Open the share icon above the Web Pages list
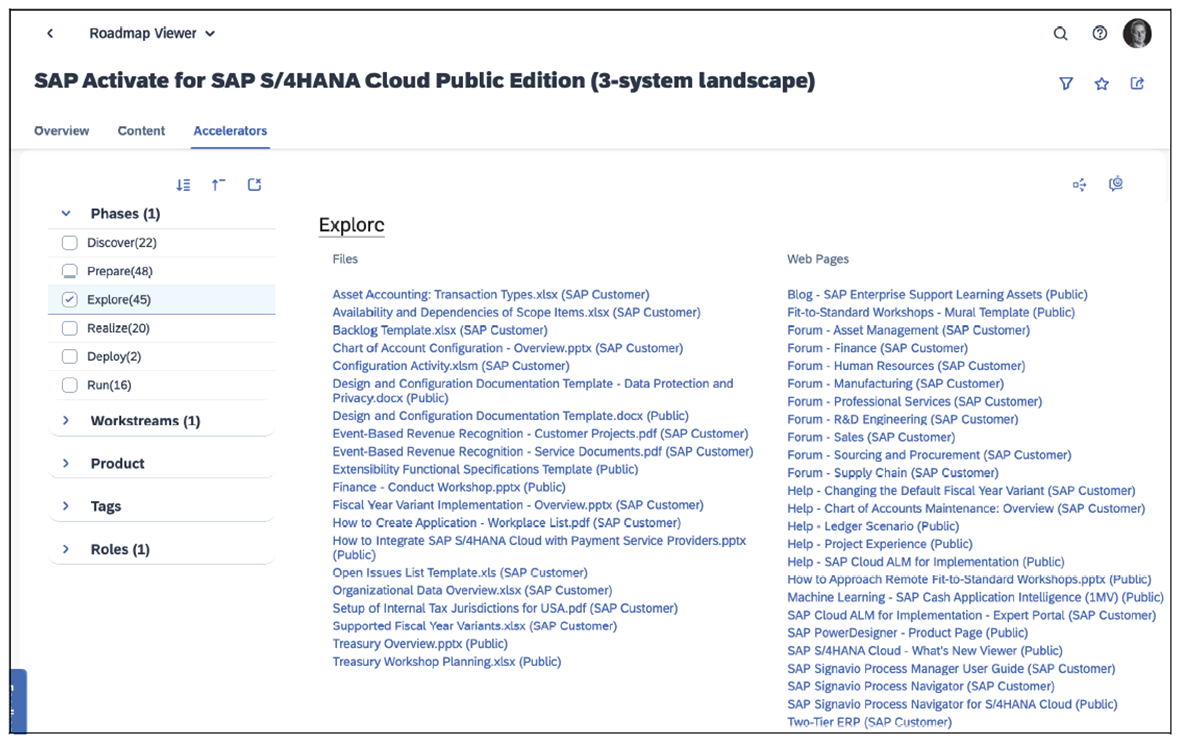This screenshot has width=1182, height=745. pyautogui.click(x=1079, y=184)
